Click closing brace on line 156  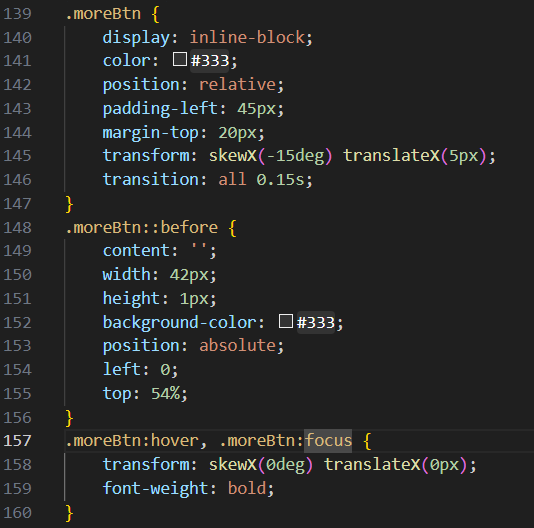[69, 418]
